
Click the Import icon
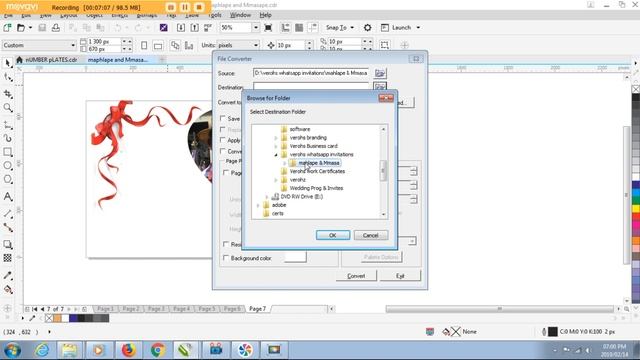click(181, 28)
